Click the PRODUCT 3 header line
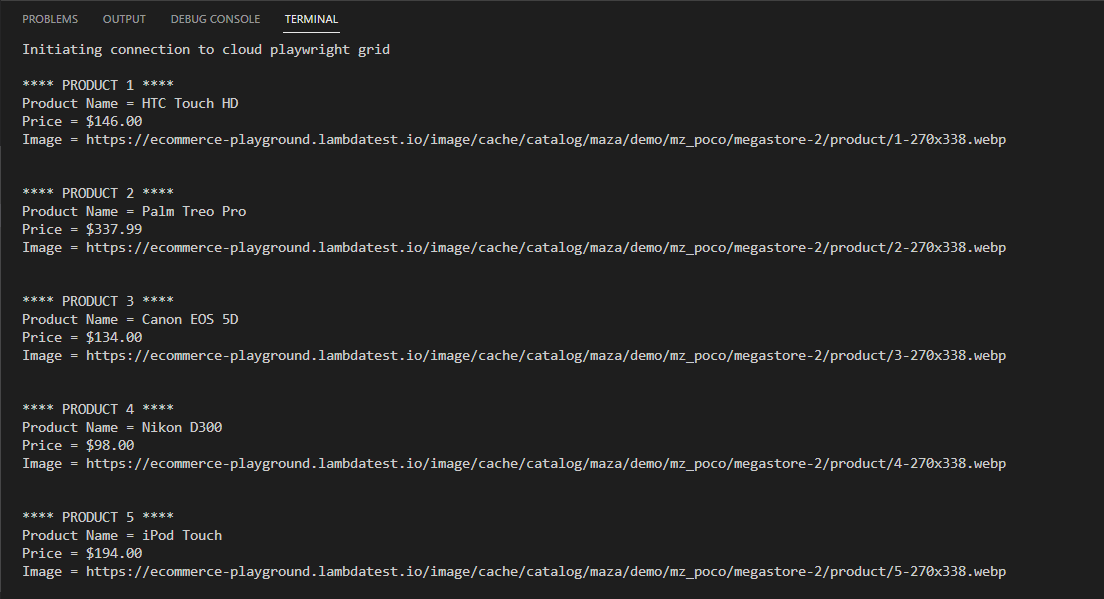This screenshot has width=1104, height=599. [x=98, y=301]
